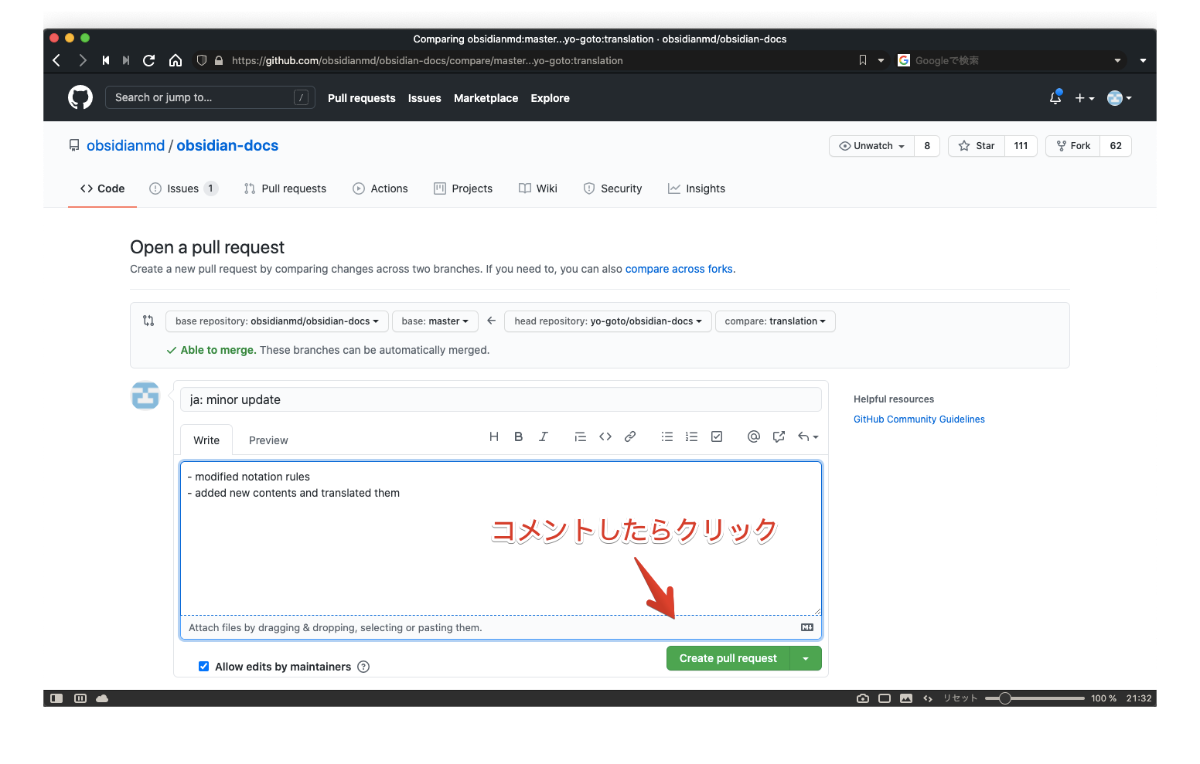
Task: Click the GitHub Octocat logo
Action: [80, 97]
